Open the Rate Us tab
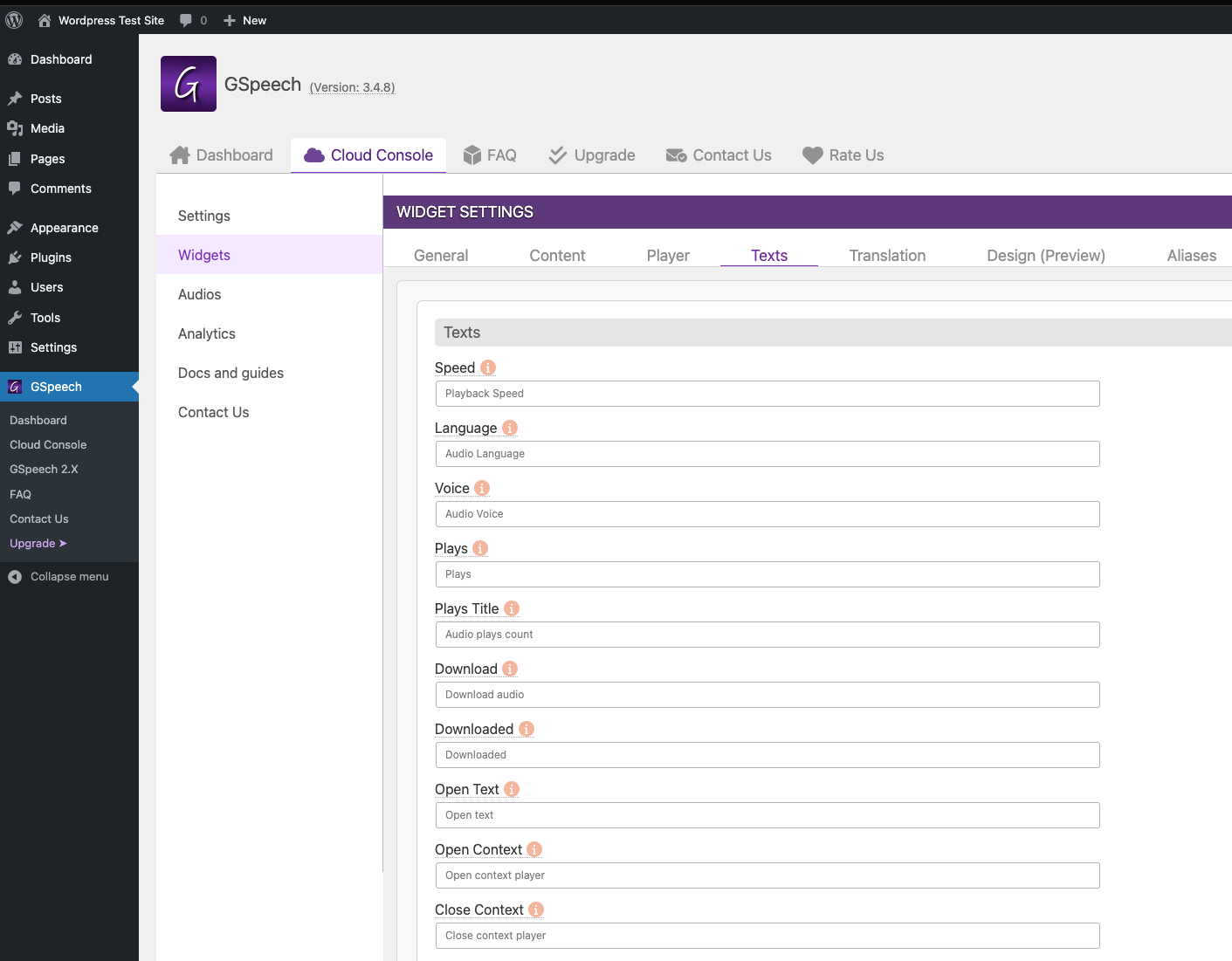This screenshot has height=961, width=1232. (843, 155)
